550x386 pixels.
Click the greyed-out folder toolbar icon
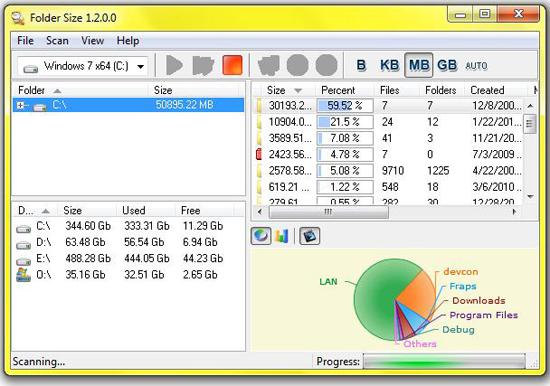click(269, 65)
